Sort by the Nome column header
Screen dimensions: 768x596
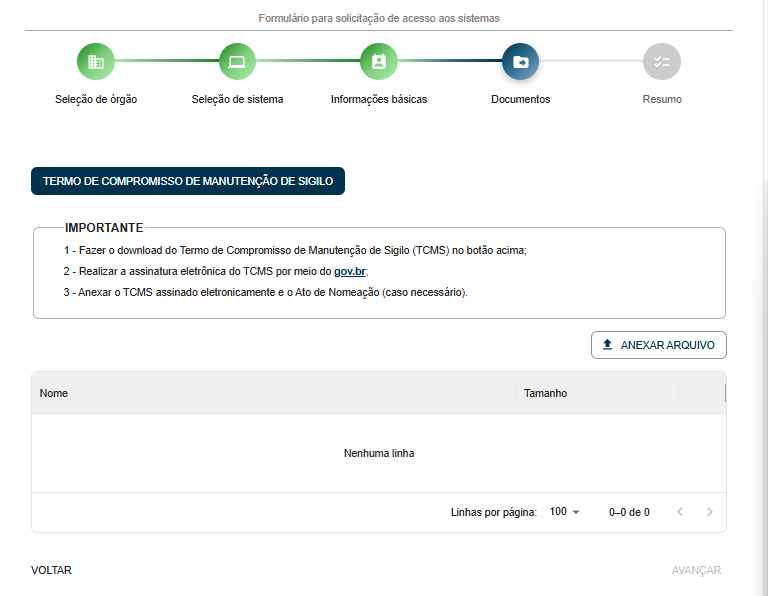pyautogui.click(x=54, y=393)
